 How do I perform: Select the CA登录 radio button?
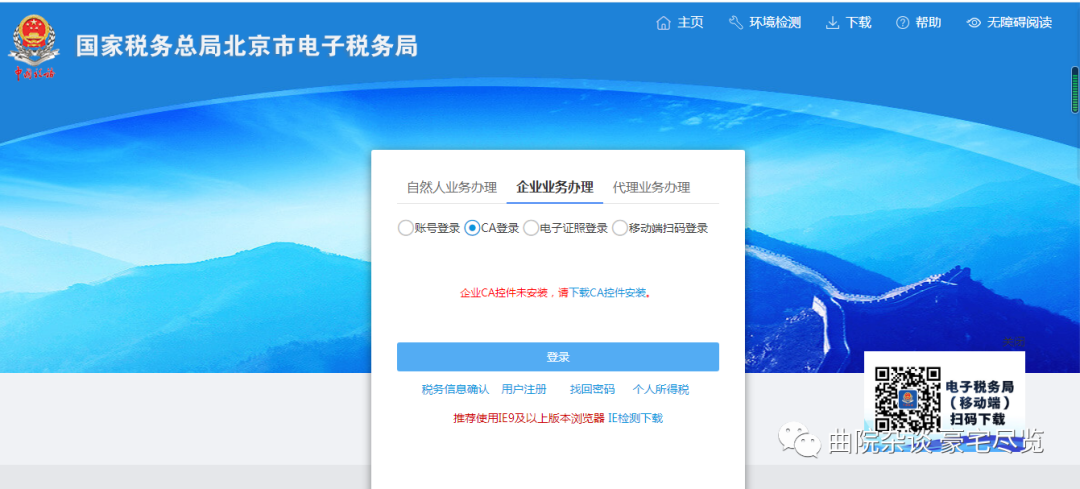(x=472, y=228)
